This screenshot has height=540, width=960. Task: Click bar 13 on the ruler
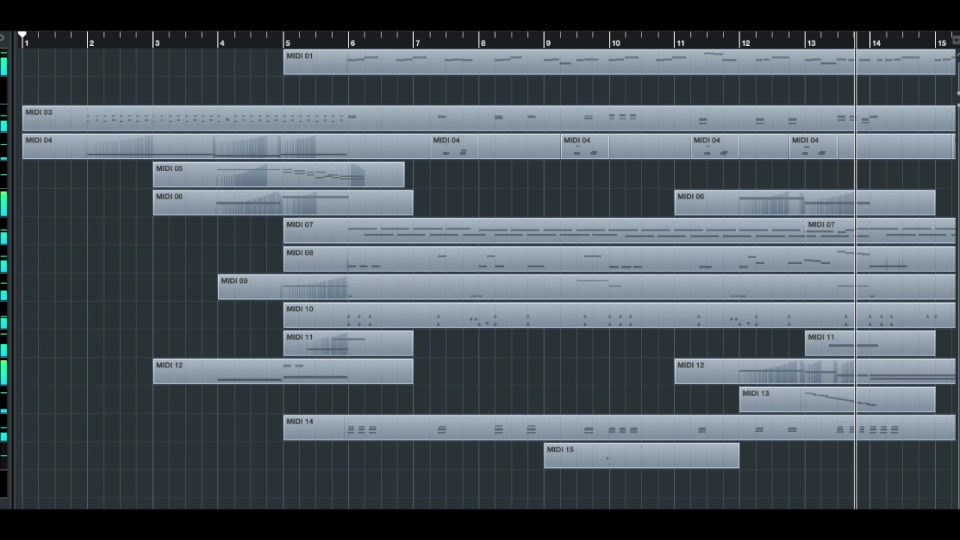point(811,43)
